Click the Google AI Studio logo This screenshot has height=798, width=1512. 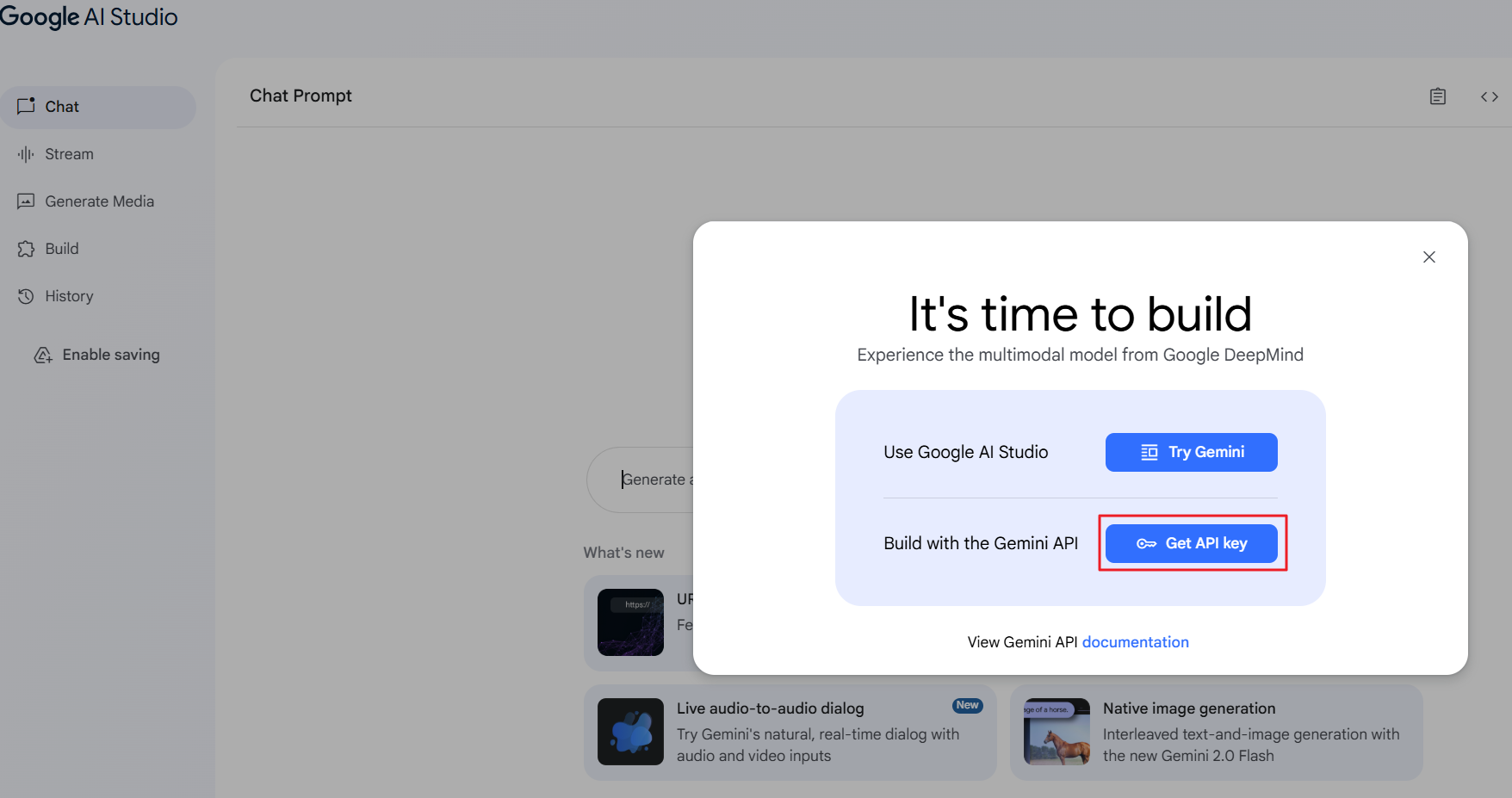(89, 16)
